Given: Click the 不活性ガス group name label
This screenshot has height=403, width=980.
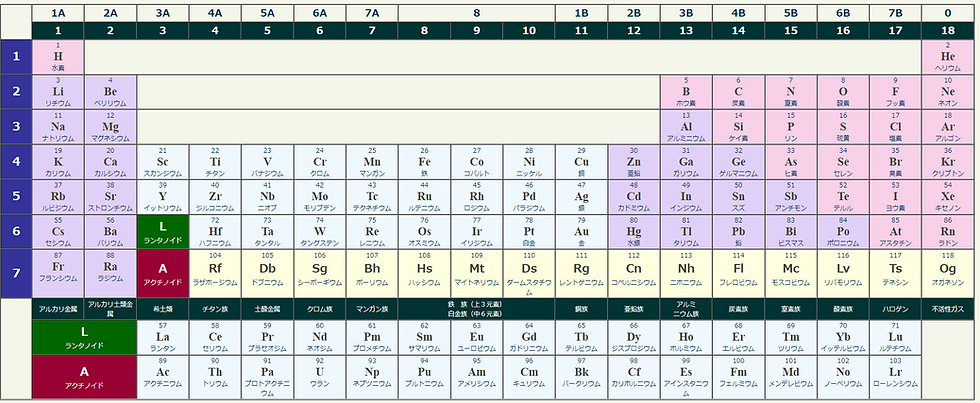Looking at the screenshot, I should pyautogui.click(x=948, y=309).
